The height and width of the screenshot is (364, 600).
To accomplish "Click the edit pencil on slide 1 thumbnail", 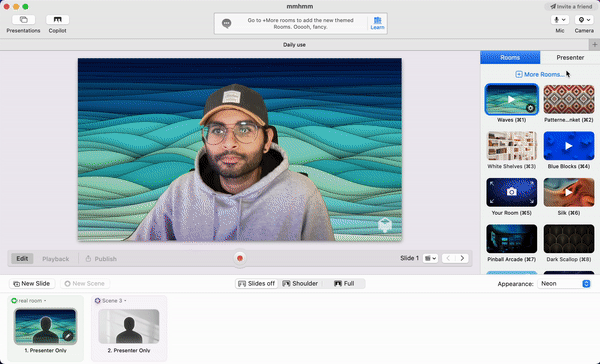I will pos(68,336).
